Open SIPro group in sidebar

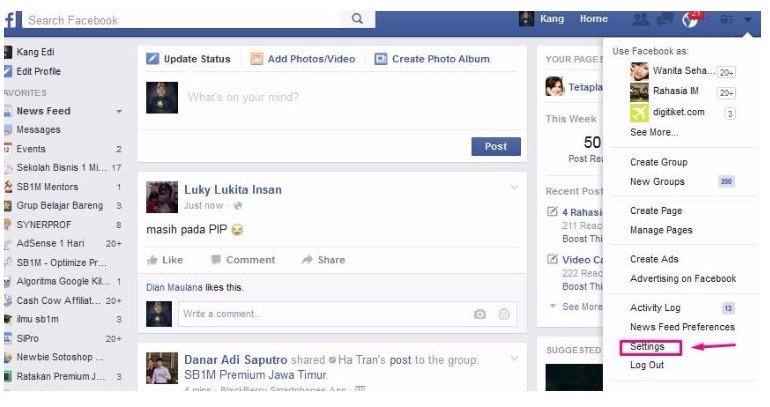point(28,338)
